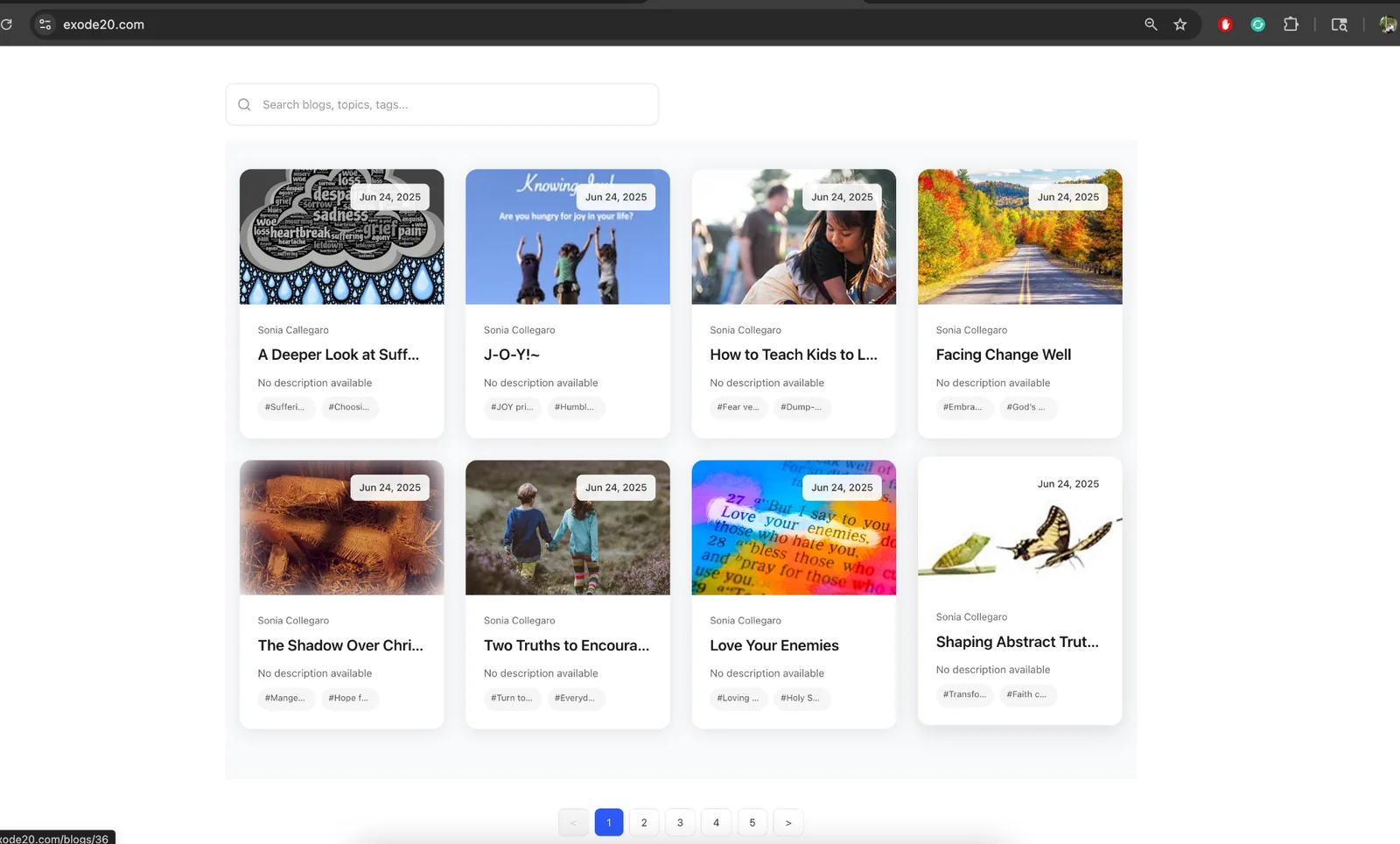Open 'Shaping Abstract Trut...' post
The height and width of the screenshot is (844, 1400).
point(1018,642)
